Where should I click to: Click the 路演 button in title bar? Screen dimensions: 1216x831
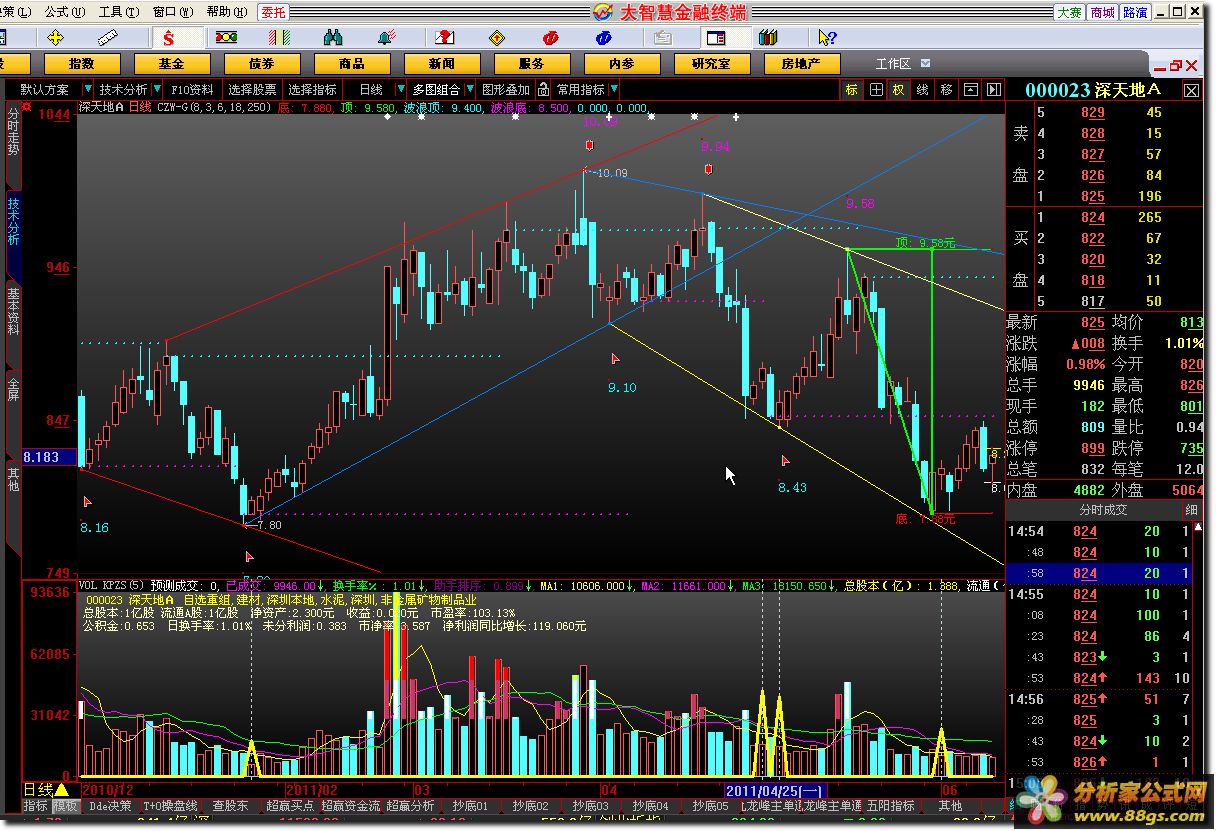(1135, 12)
